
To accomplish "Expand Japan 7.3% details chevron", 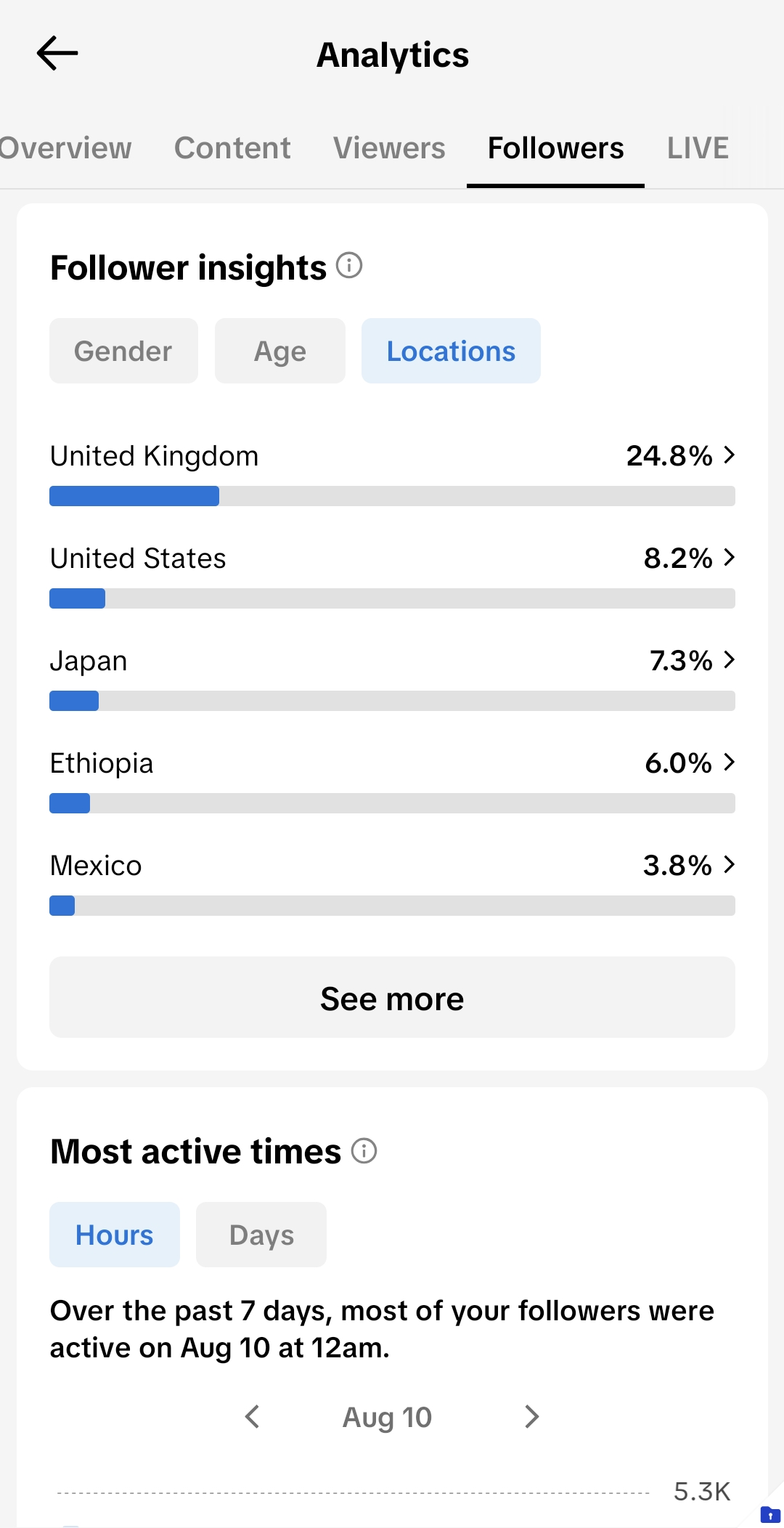I will tap(730, 660).
